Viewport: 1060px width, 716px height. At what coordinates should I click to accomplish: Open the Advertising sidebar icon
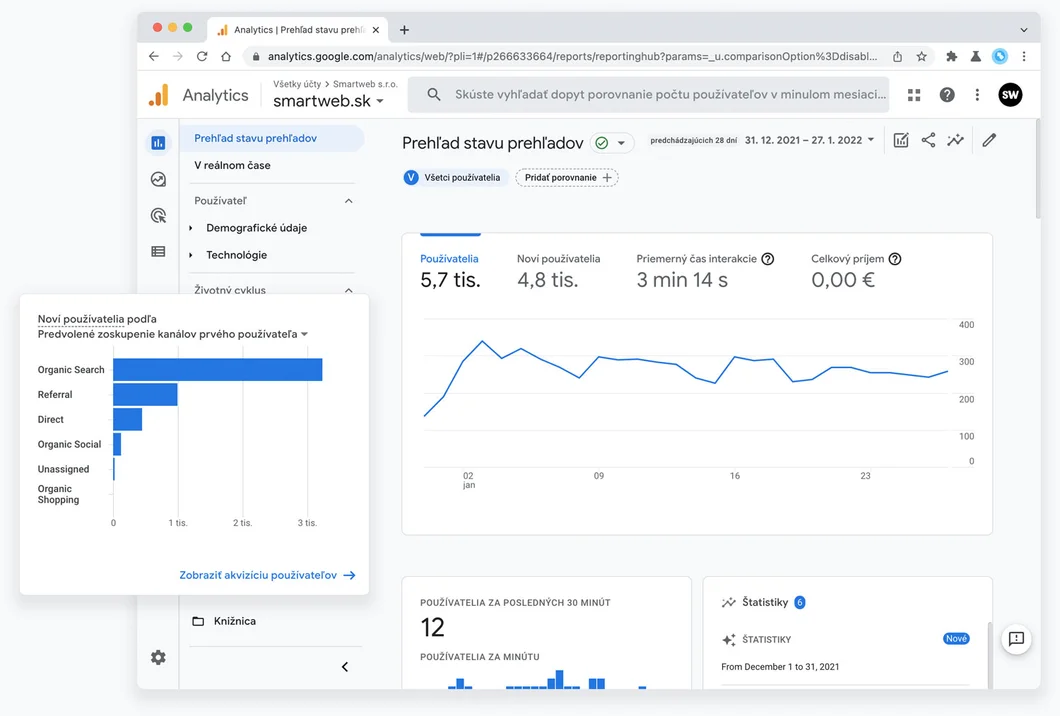158,216
